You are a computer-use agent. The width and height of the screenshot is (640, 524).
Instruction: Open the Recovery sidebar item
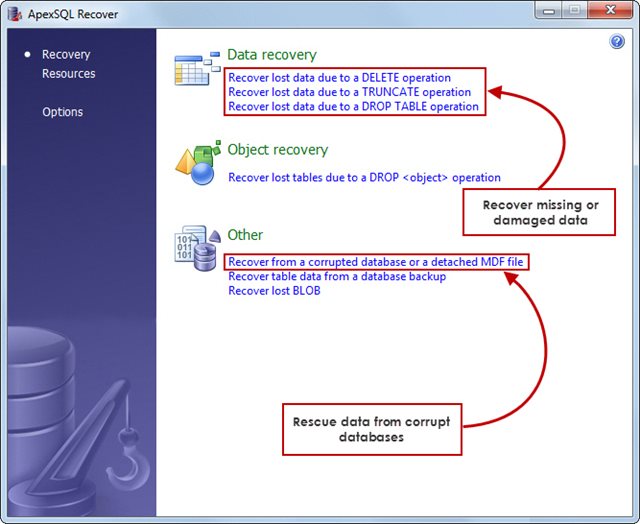pos(66,54)
